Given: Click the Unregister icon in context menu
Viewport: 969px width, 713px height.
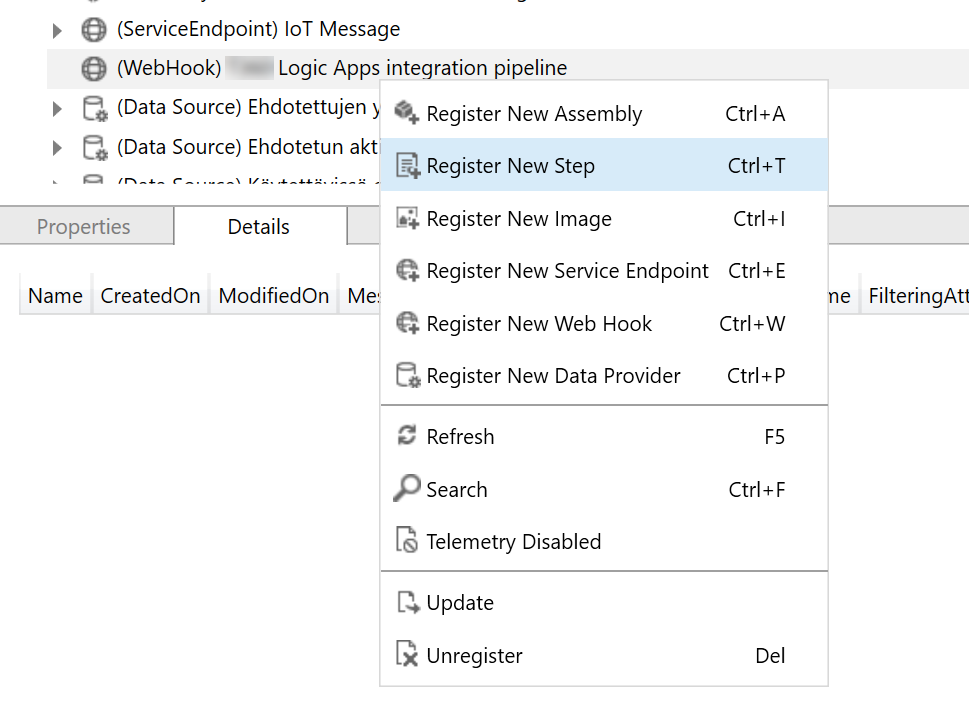Looking at the screenshot, I should coord(407,656).
